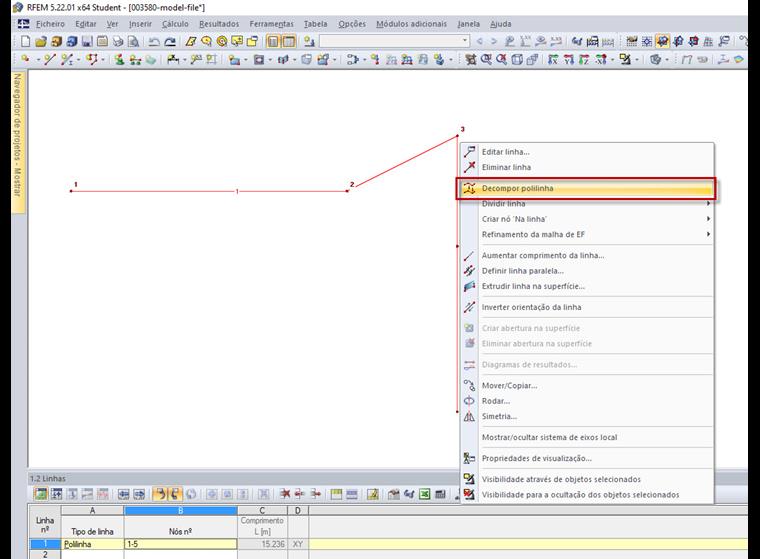Click the line support icon

coord(135,60)
